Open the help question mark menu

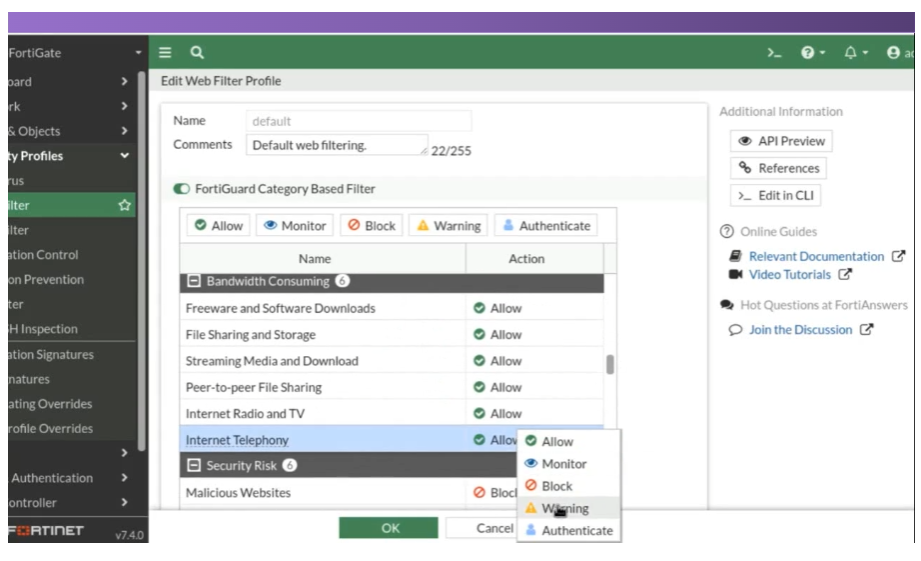coord(813,53)
